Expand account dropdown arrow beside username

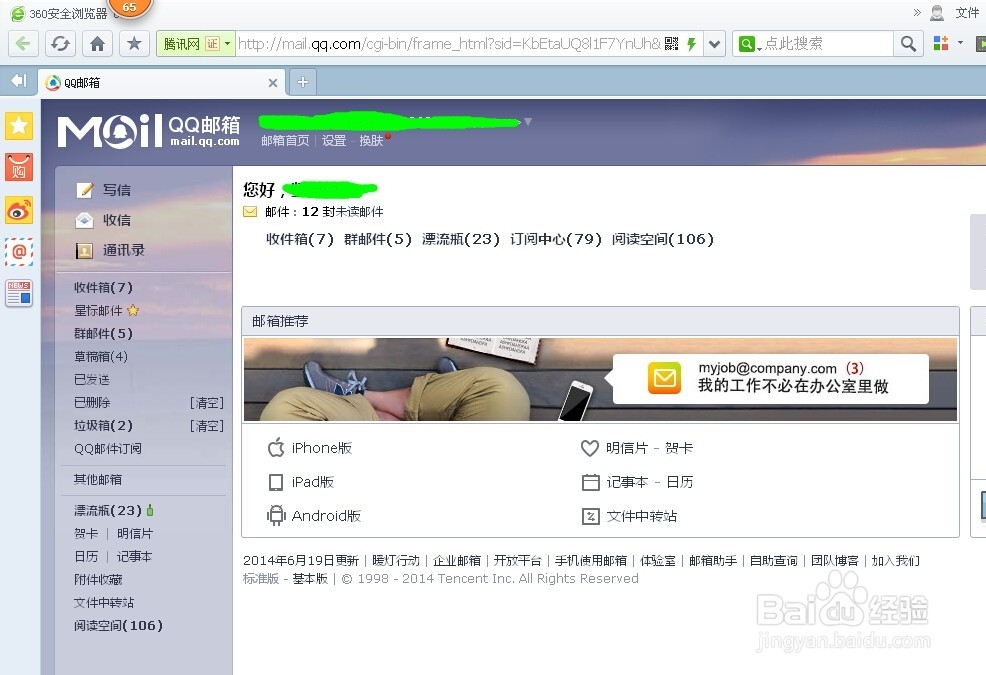click(x=528, y=121)
